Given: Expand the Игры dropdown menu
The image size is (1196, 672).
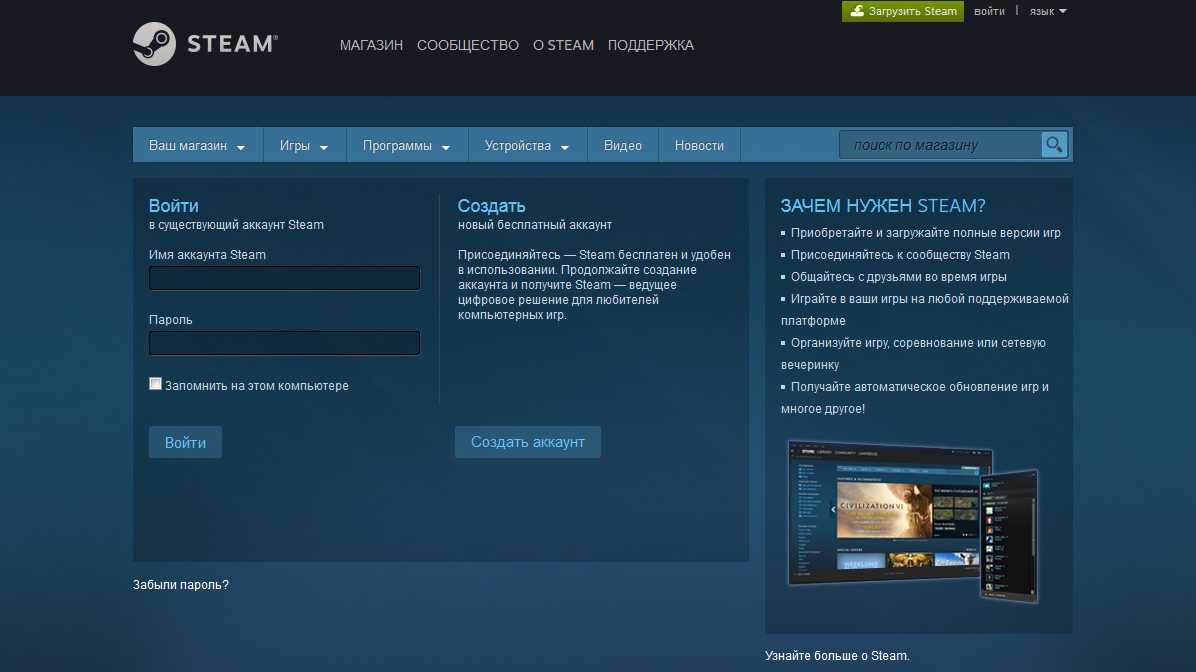Looking at the screenshot, I should pyautogui.click(x=304, y=145).
